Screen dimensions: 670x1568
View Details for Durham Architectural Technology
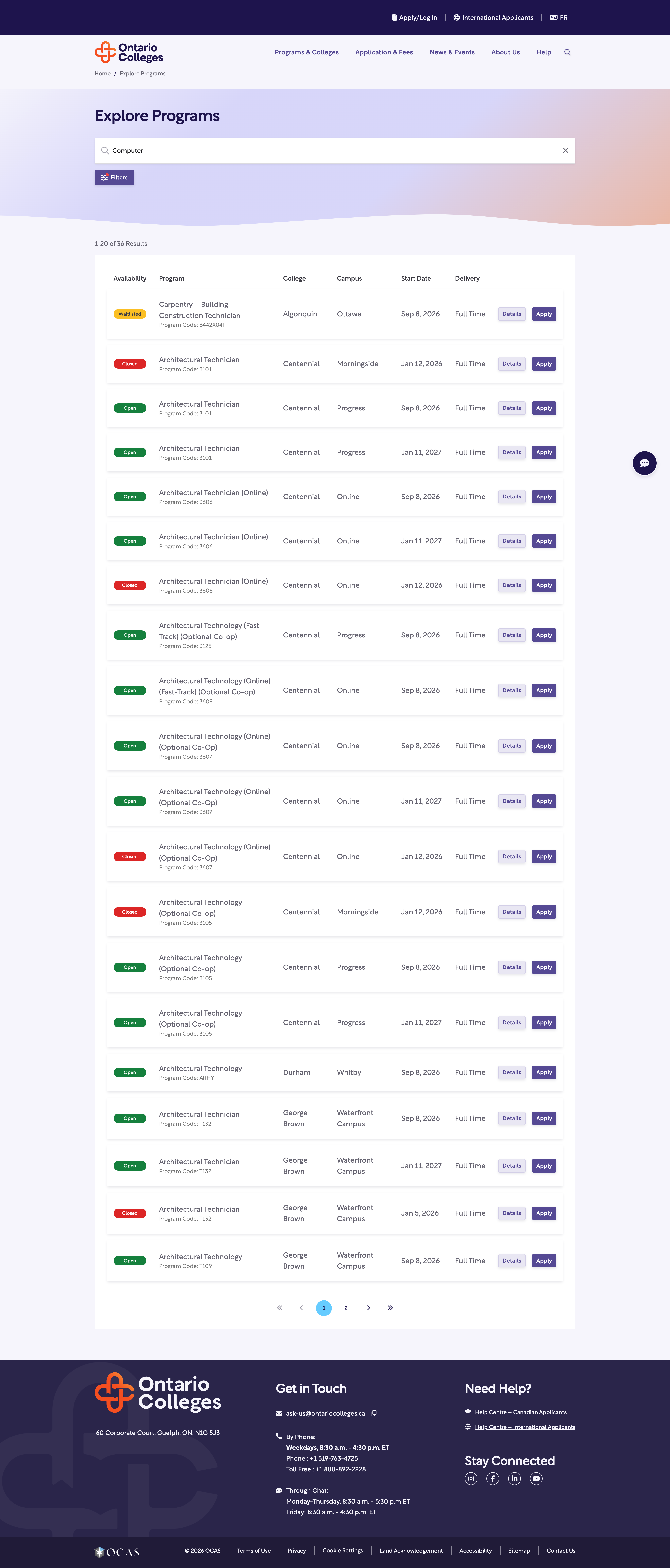[x=511, y=1072]
